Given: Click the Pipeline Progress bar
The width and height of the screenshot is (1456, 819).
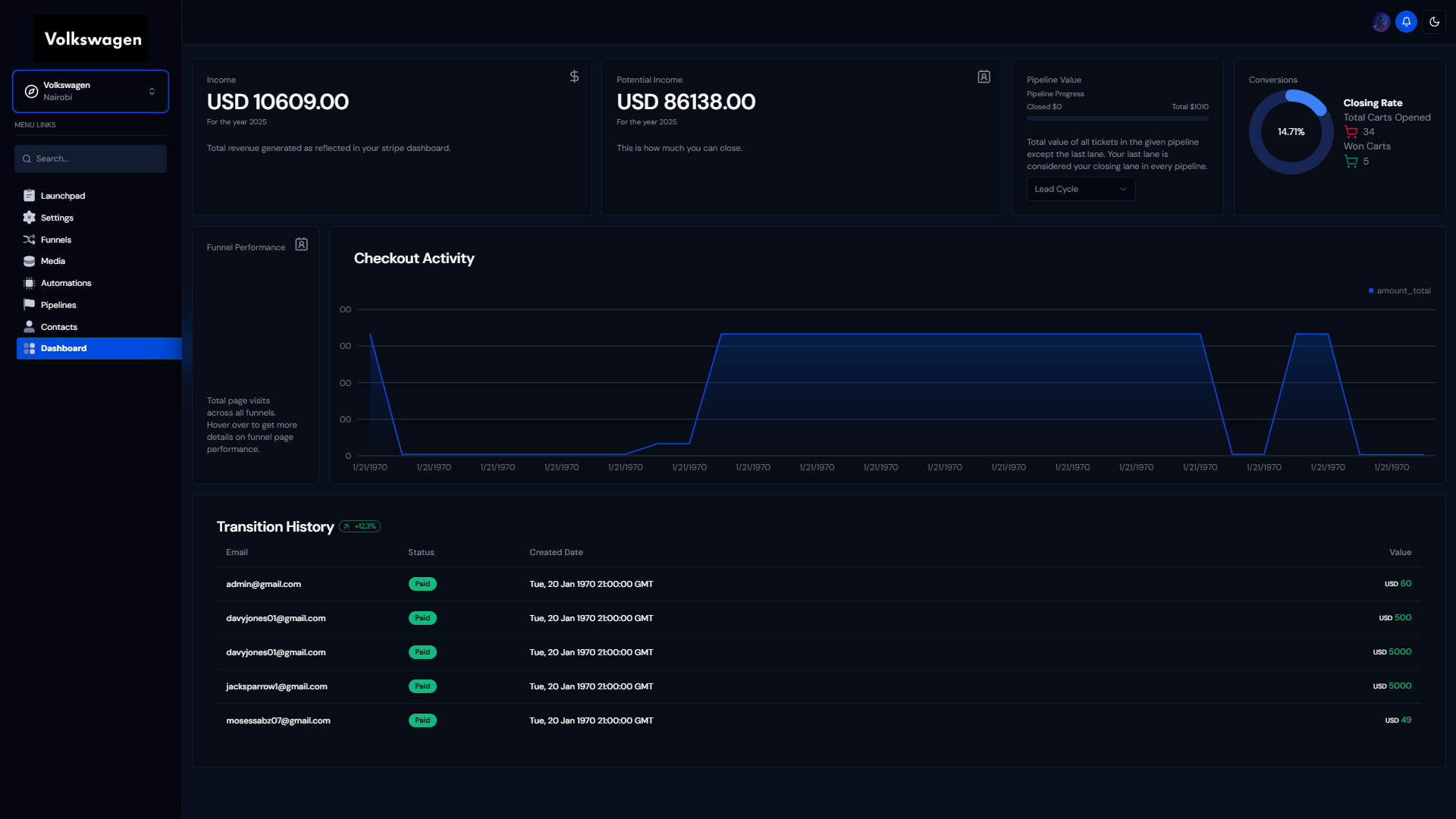Looking at the screenshot, I should pos(1117,118).
